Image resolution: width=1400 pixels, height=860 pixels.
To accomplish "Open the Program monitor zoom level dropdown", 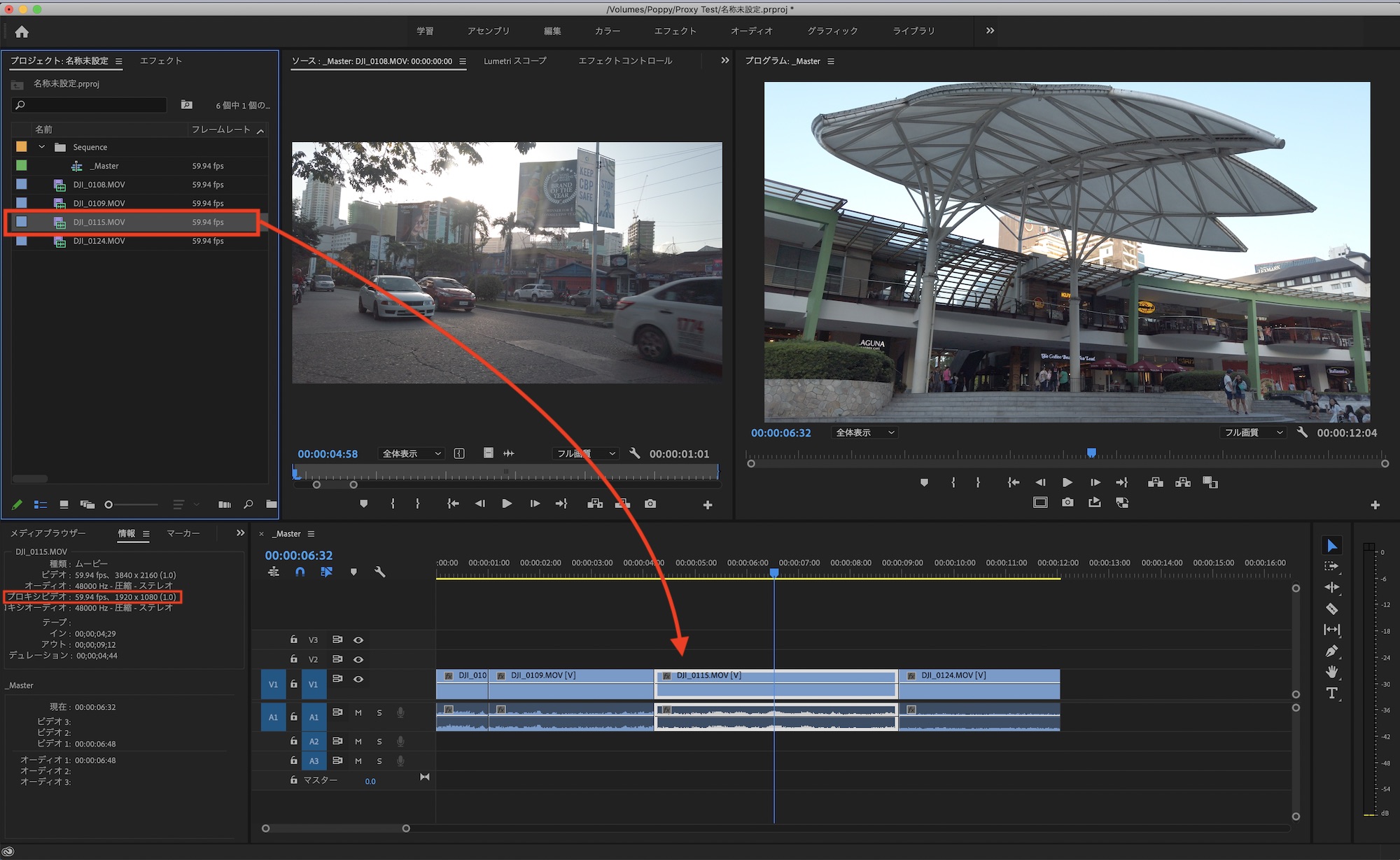I will (x=865, y=433).
